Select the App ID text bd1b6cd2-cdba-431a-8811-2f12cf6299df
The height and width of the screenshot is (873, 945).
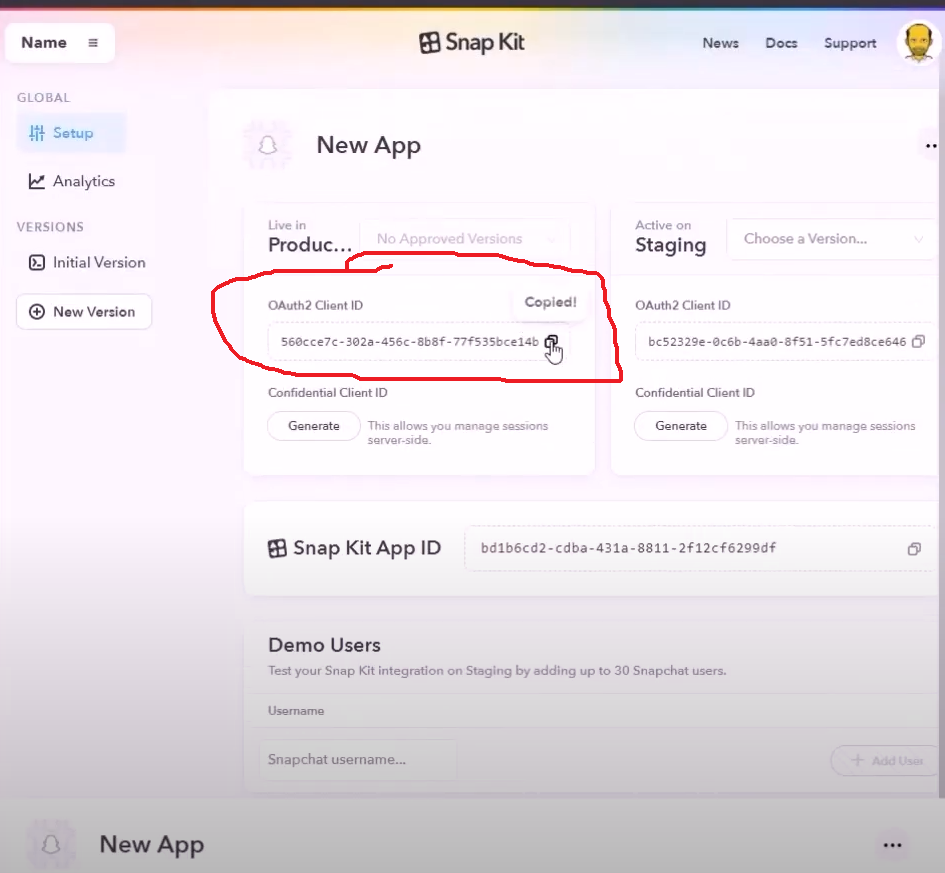click(628, 548)
